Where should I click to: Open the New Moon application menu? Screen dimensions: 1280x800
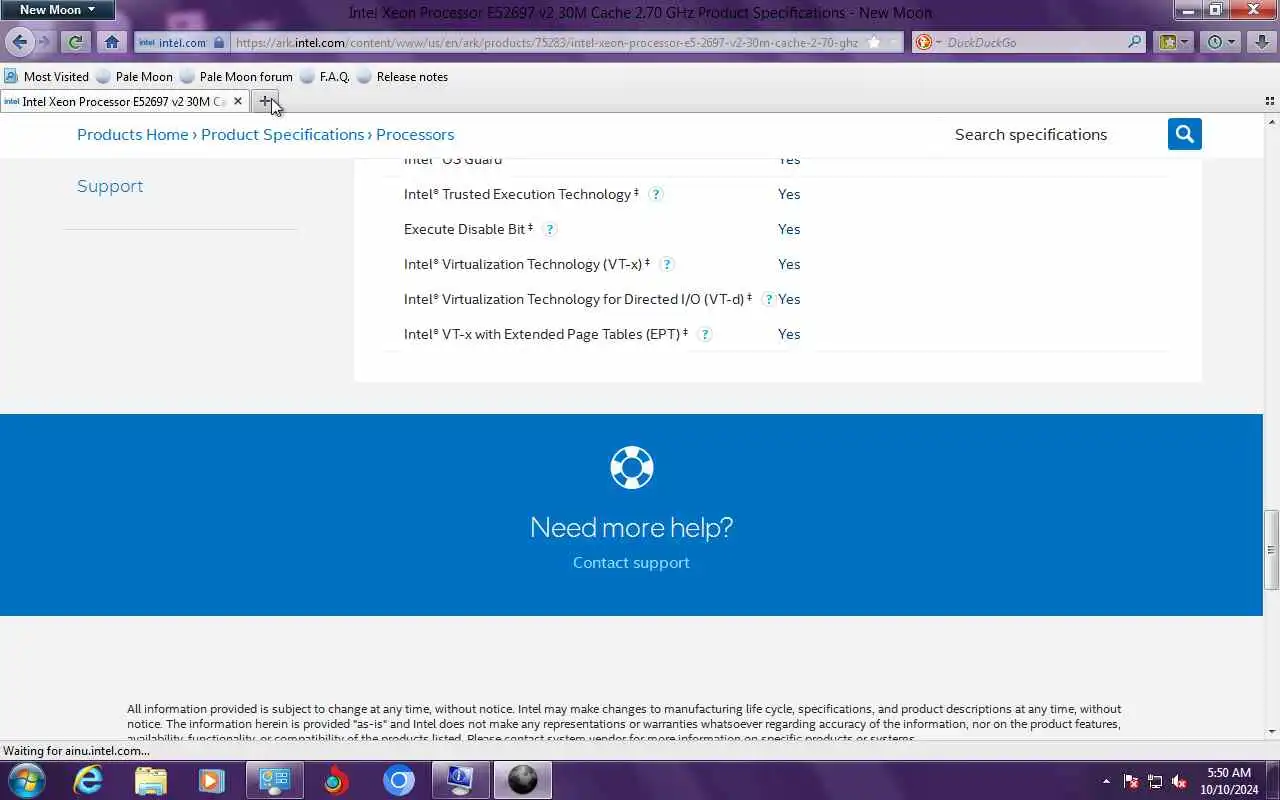57,10
